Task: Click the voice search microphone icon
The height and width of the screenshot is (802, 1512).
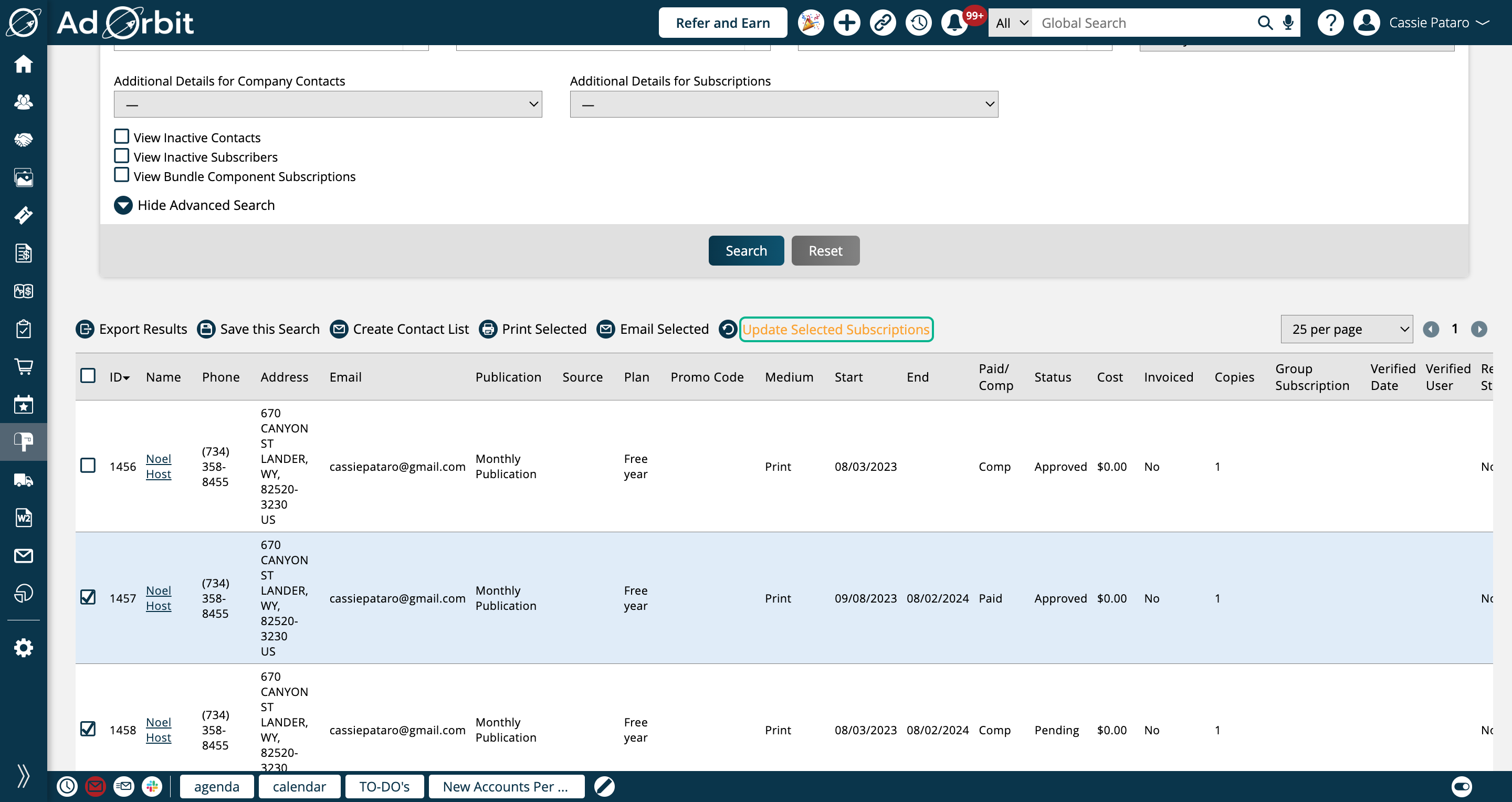Action: [1288, 23]
